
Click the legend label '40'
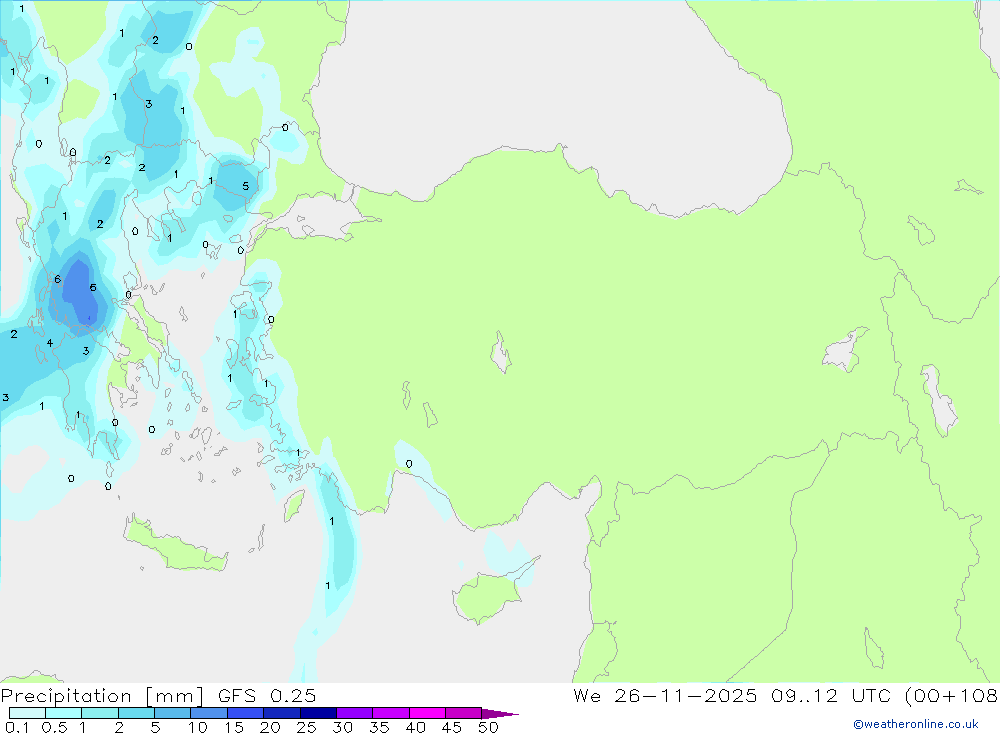(416, 727)
